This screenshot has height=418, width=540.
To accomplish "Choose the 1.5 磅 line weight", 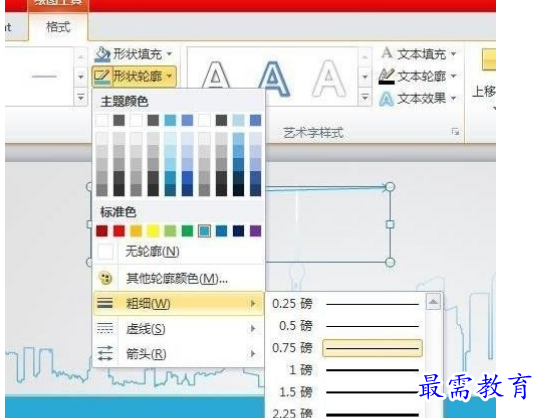I will pyautogui.click(x=346, y=392).
